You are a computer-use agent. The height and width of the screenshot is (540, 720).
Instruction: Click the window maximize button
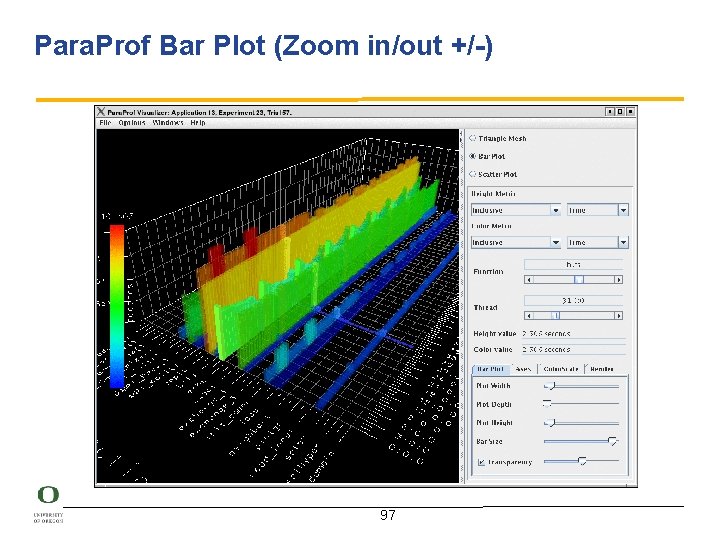[x=620, y=112]
